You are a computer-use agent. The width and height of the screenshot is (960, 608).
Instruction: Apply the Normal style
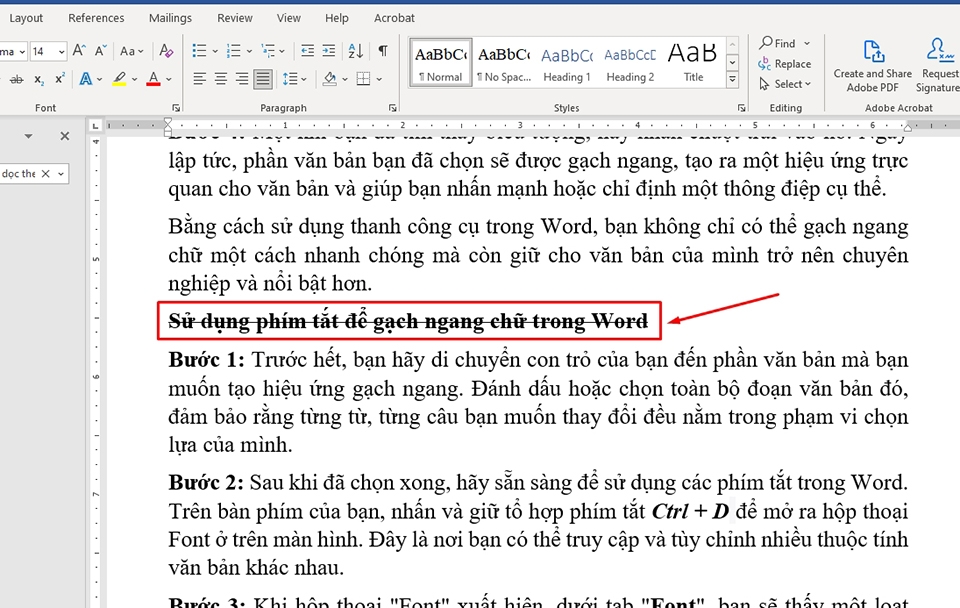tap(441, 62)
